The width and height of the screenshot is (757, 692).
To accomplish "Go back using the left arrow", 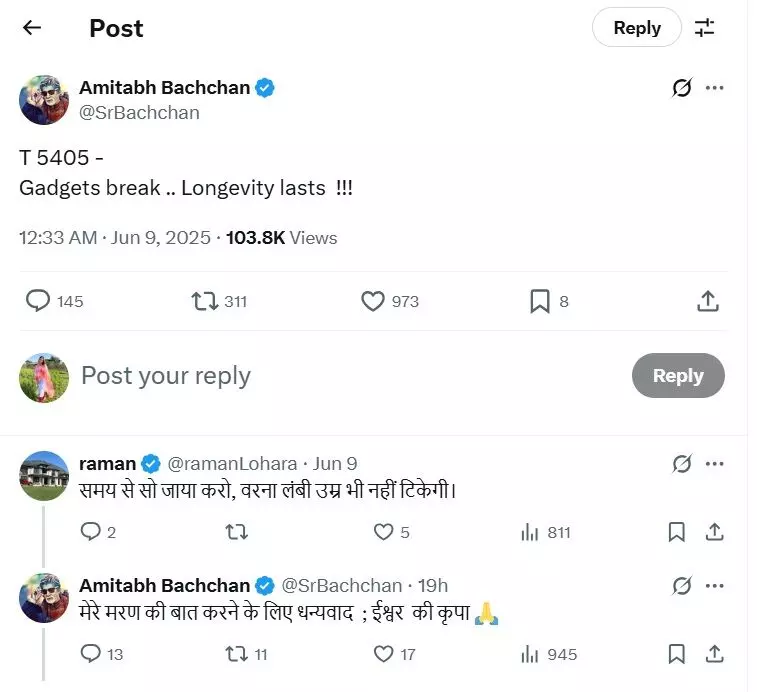I will [x=32, y=28].
